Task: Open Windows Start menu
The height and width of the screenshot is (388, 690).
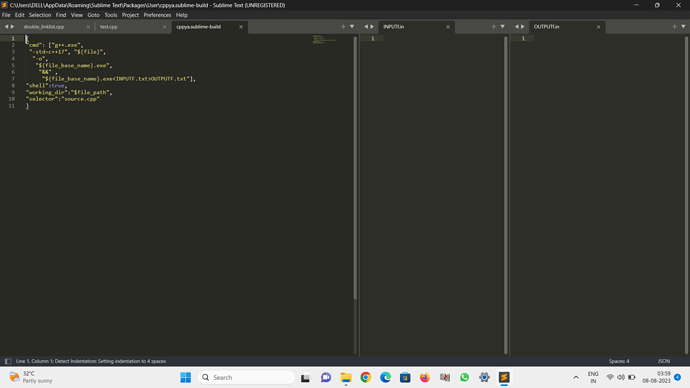Action: (x=186, y=377)
